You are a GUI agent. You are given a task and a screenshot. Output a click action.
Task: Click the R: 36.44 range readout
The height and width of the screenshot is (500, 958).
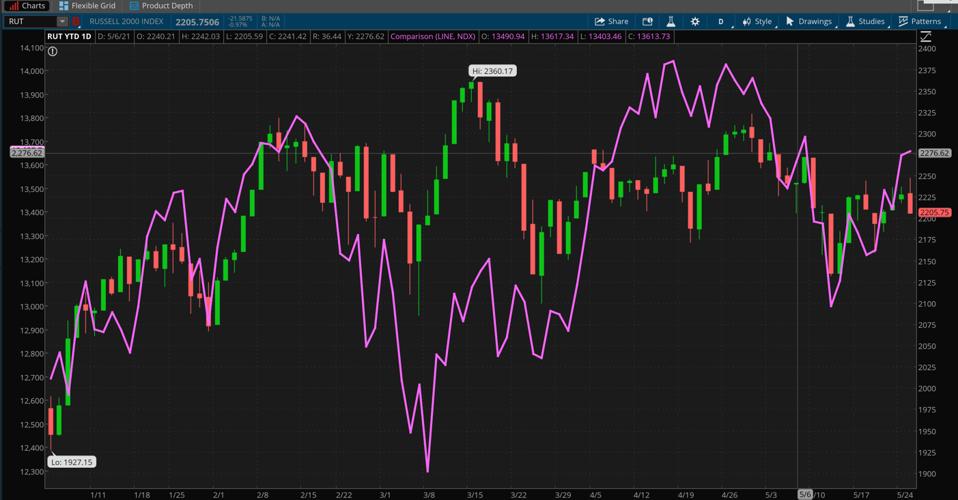point(327,37)
